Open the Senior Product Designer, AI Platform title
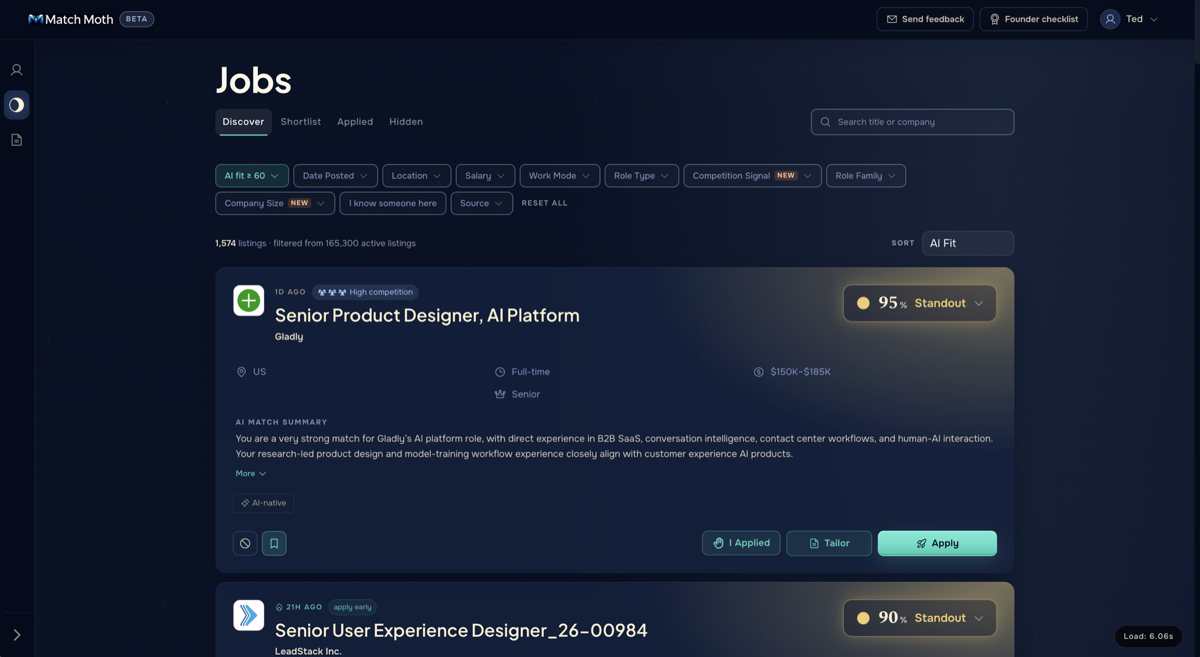 click(427, 315)
